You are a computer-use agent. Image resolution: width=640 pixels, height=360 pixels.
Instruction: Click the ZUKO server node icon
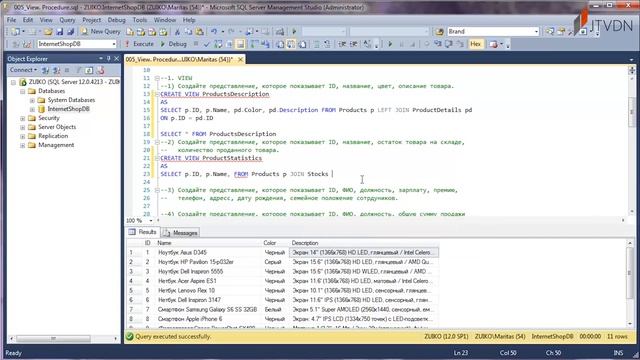point(23,82)
